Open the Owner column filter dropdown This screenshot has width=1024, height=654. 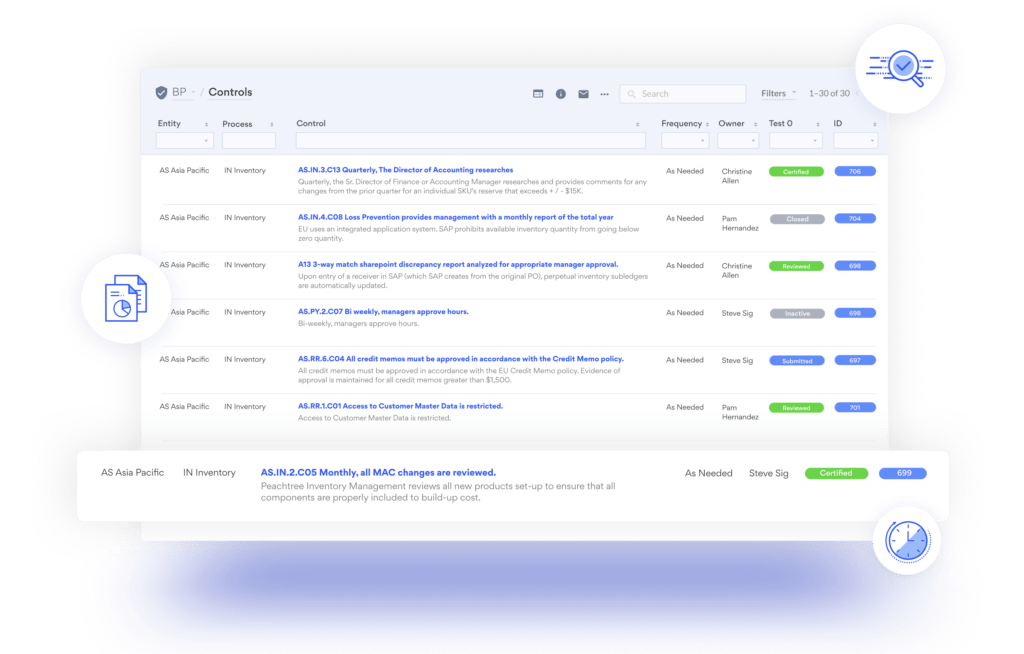739,141
